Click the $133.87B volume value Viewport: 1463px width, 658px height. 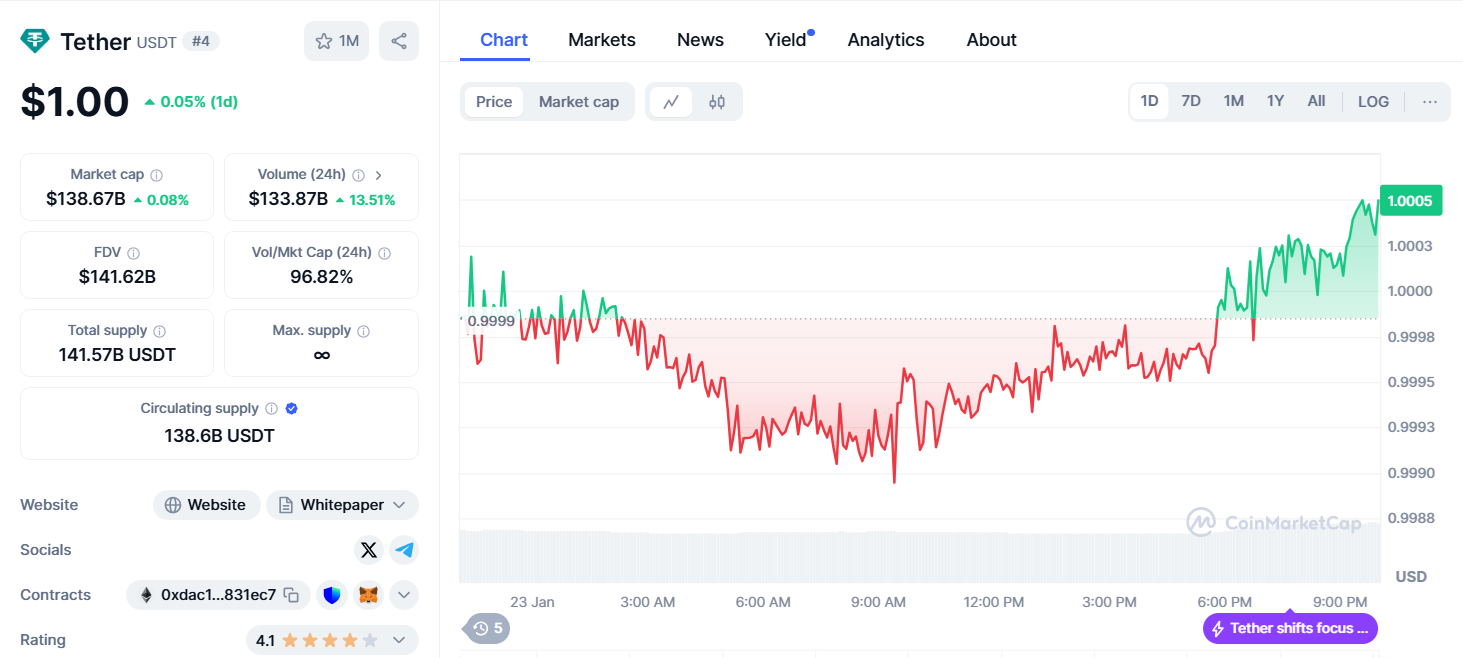pos(288,199)
